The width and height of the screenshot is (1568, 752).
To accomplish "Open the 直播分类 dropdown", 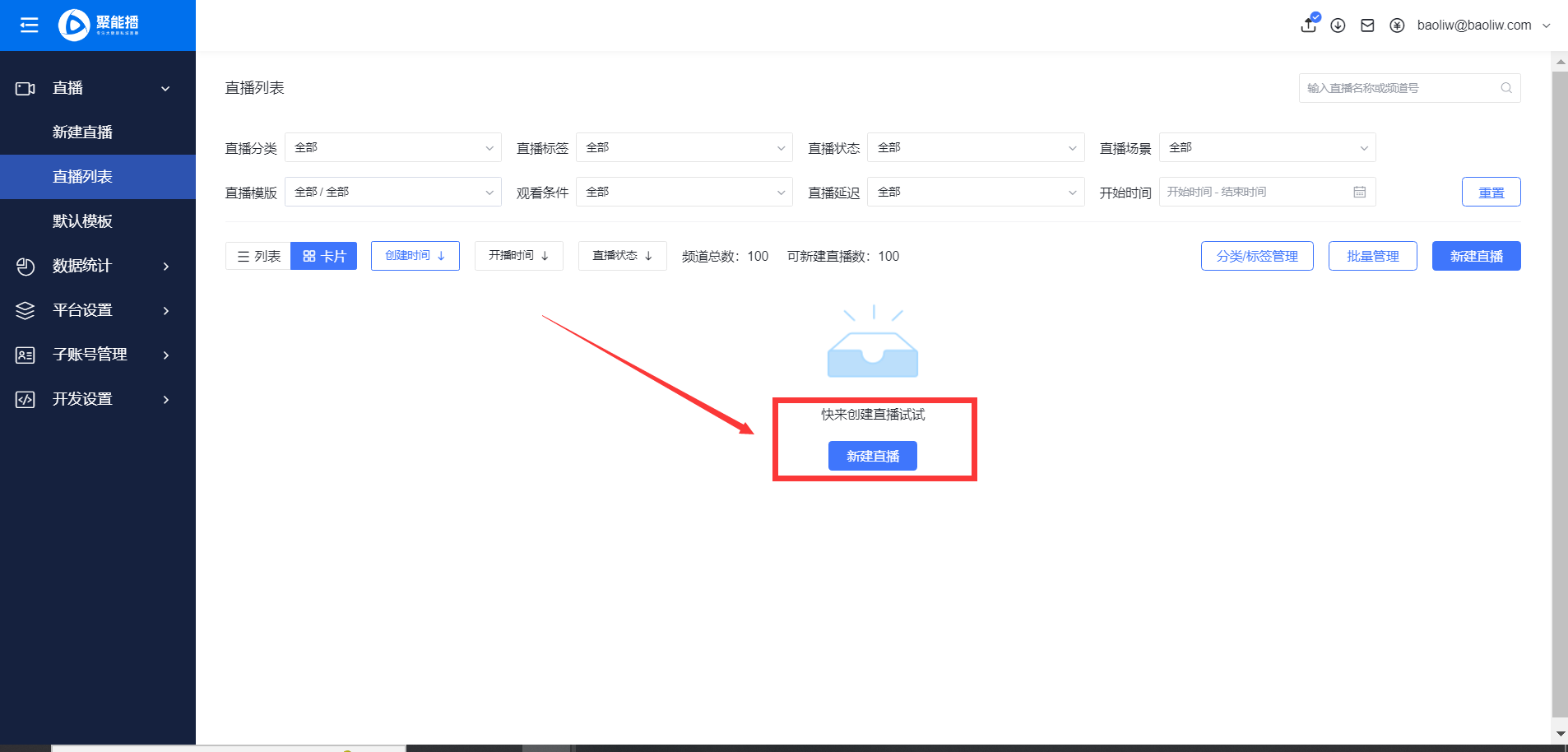I will [x=393, y=147].
